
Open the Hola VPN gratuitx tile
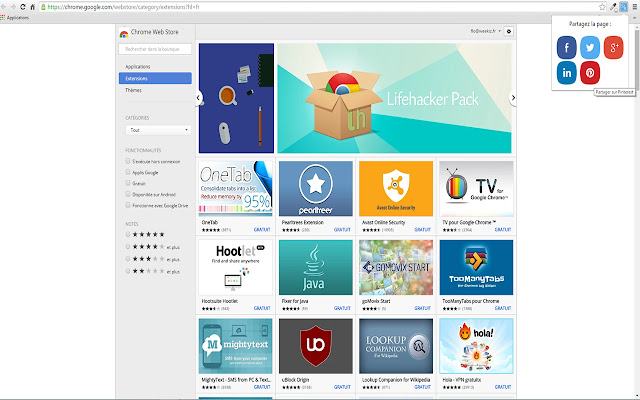tap(476, 354)
